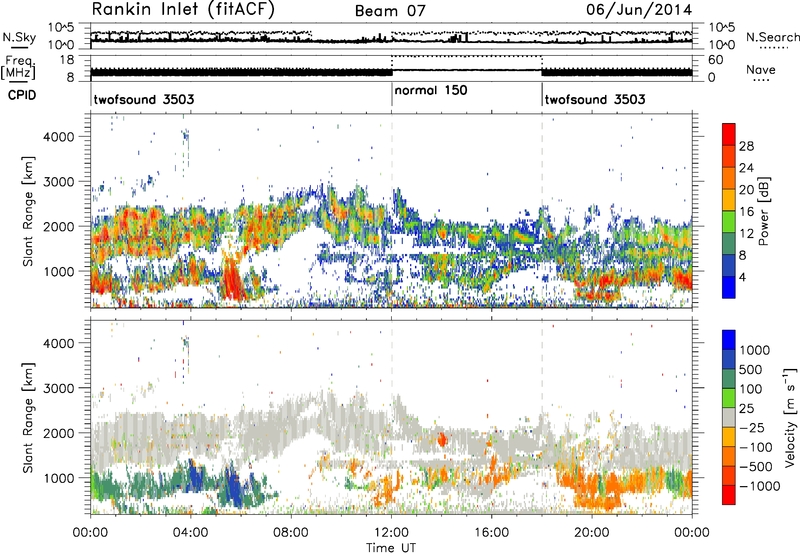Select the Freq. [MHz] axis label
Screen dimensions: 800x554
pos(18,67)
